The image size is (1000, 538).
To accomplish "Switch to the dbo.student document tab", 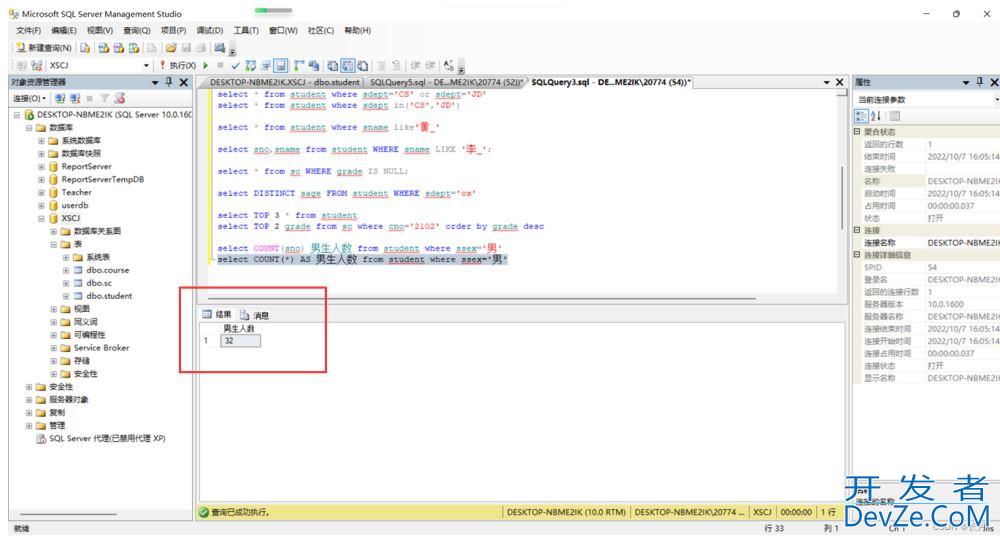I will 284,82.
